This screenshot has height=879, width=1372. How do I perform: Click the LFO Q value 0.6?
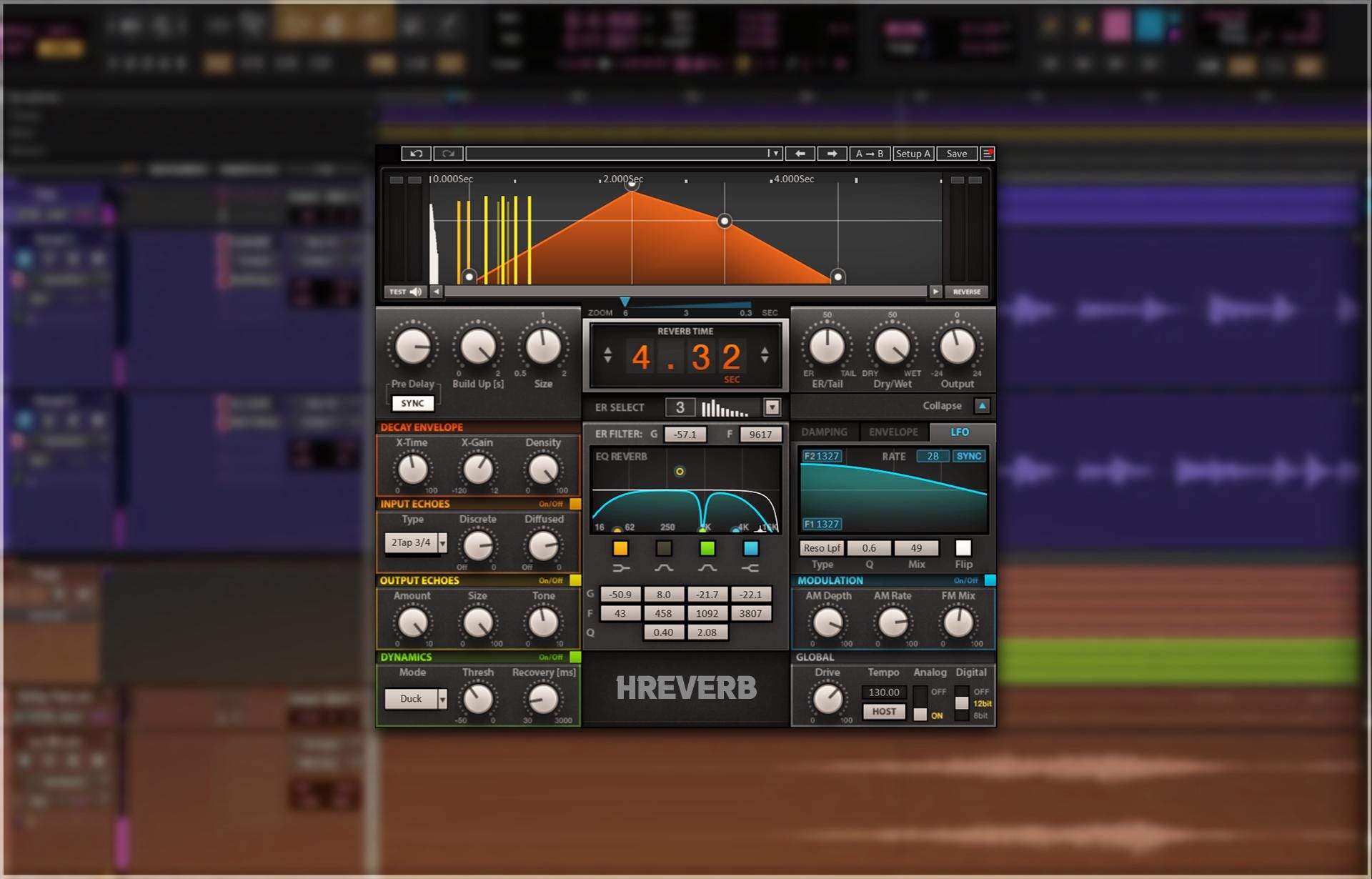pyautogui.click(x=869, y=548)
